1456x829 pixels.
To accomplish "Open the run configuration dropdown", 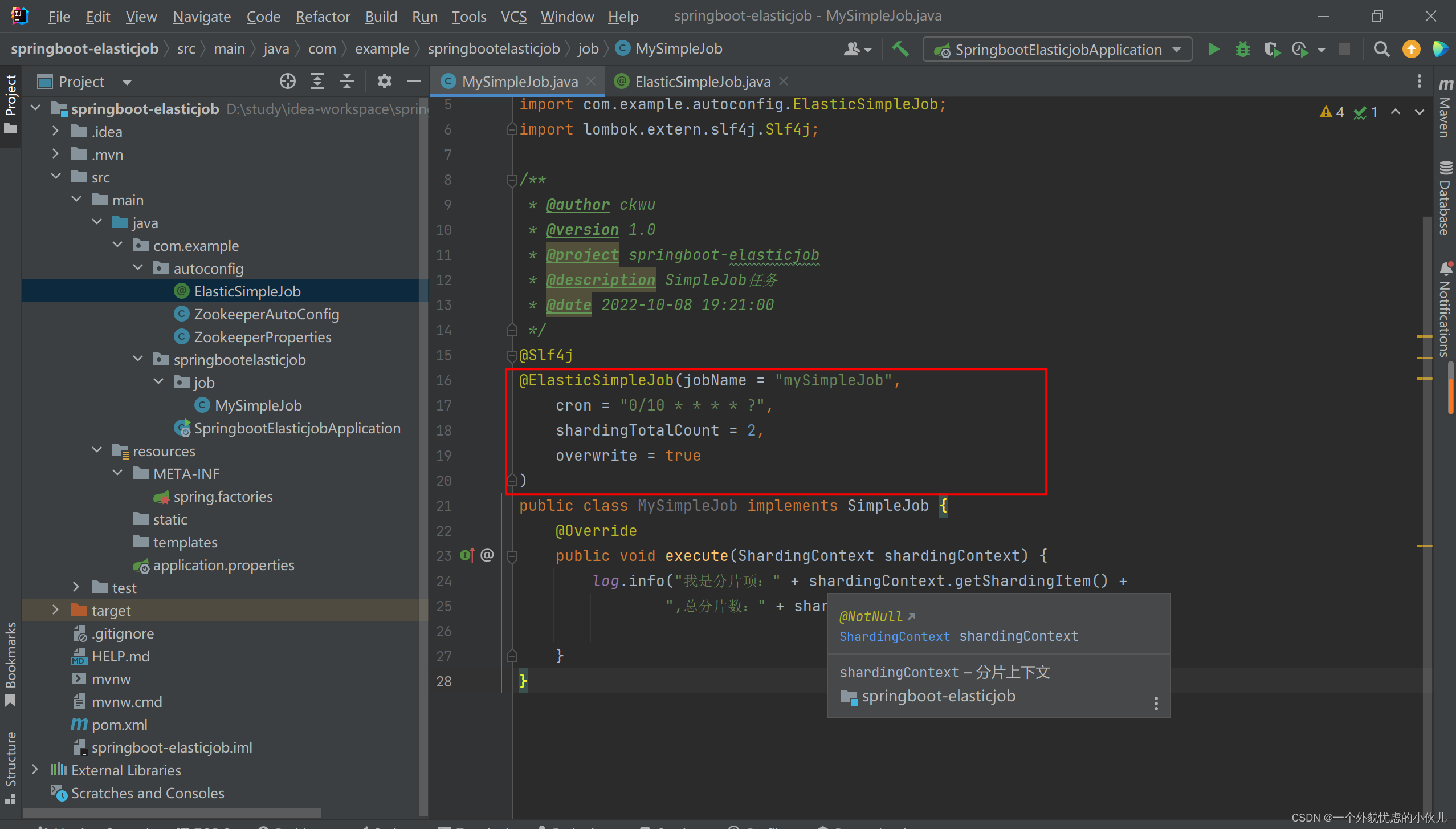I will pos(1057,50).
